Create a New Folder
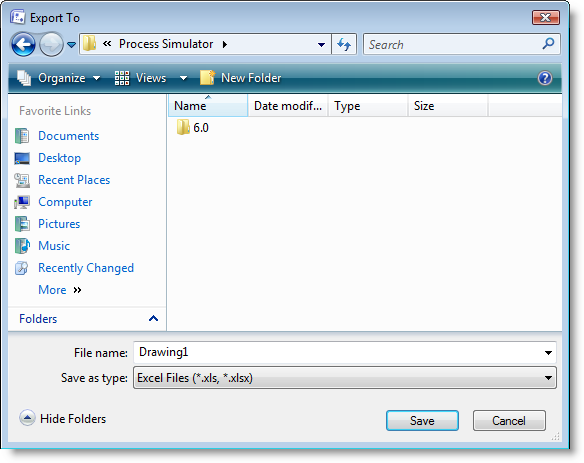This screenshot has width=584, height=463. (241, 78)
